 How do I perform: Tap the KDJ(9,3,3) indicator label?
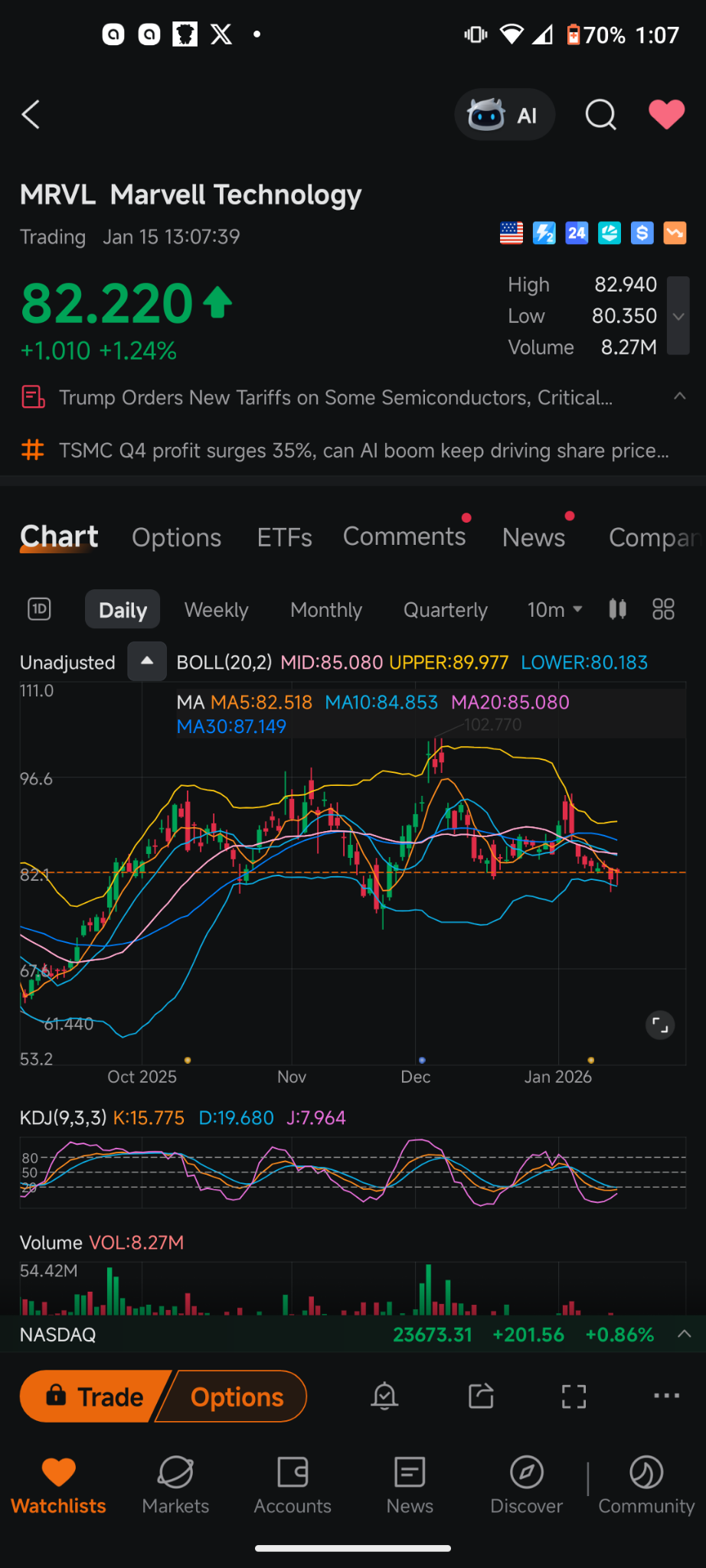click(64, 1118)
